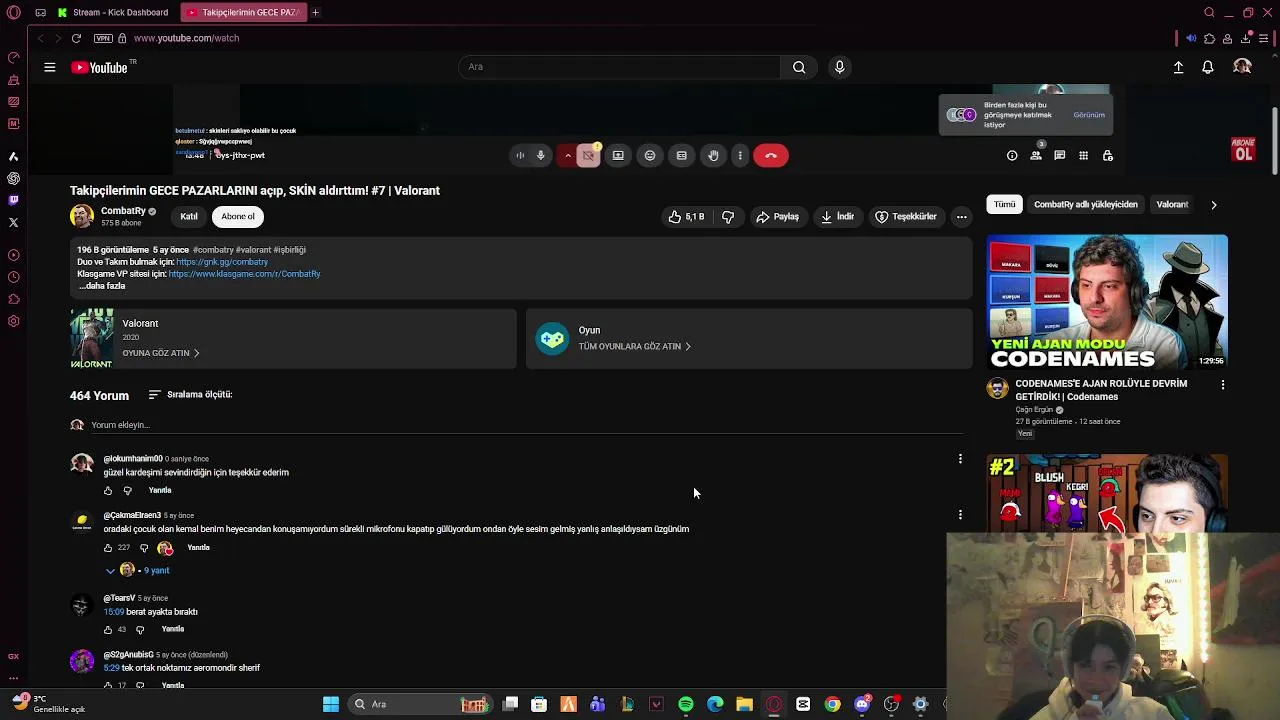1280x720 pixels.
Task: Open the YouTube create/upload icon
Action: pos(1178,67)
